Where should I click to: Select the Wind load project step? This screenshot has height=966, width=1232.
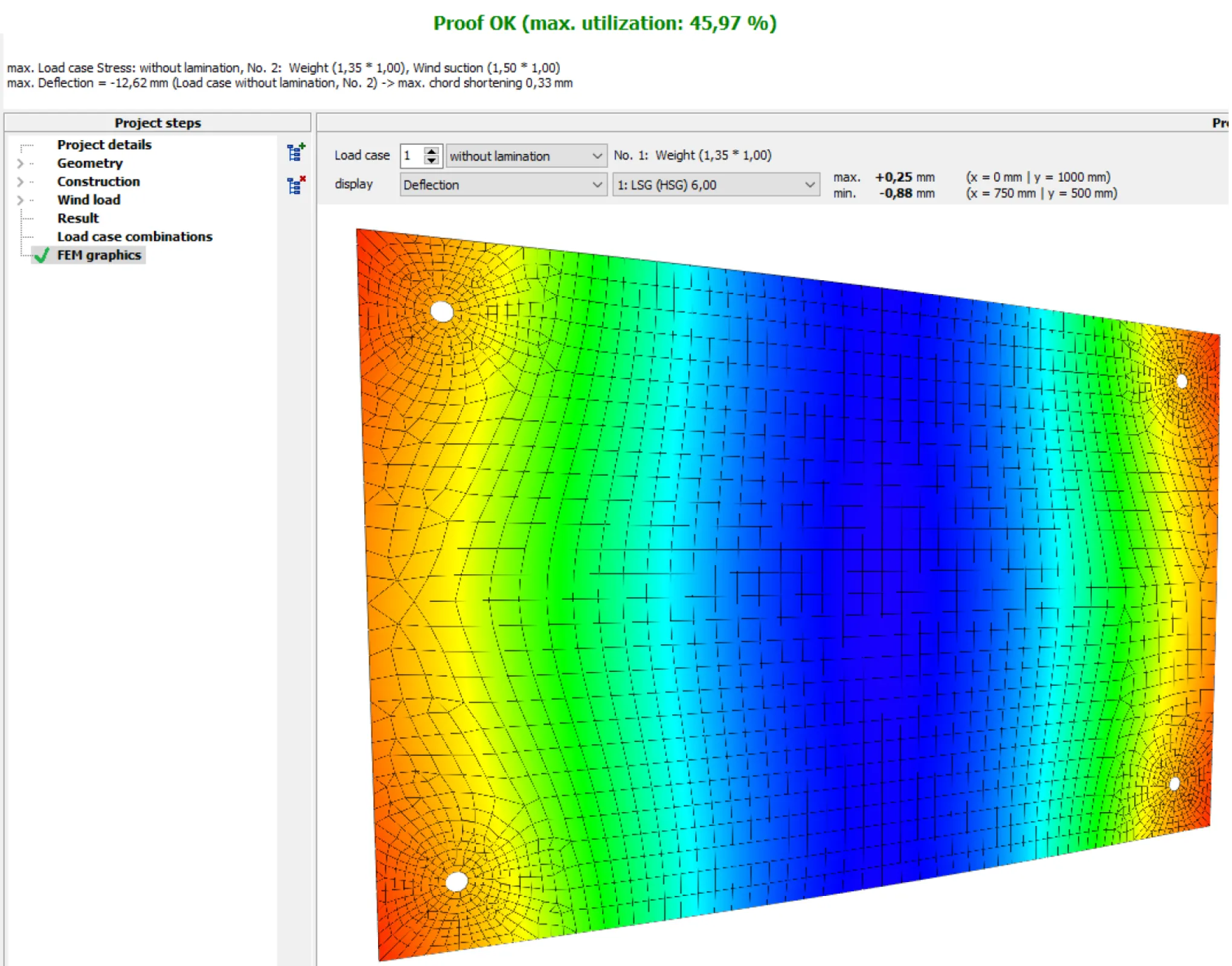89,200
